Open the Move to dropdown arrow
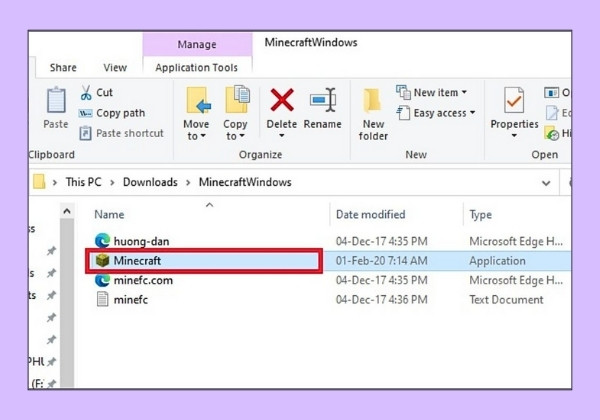The width and height of the screenshot is (600, 420). click(203, 136)
